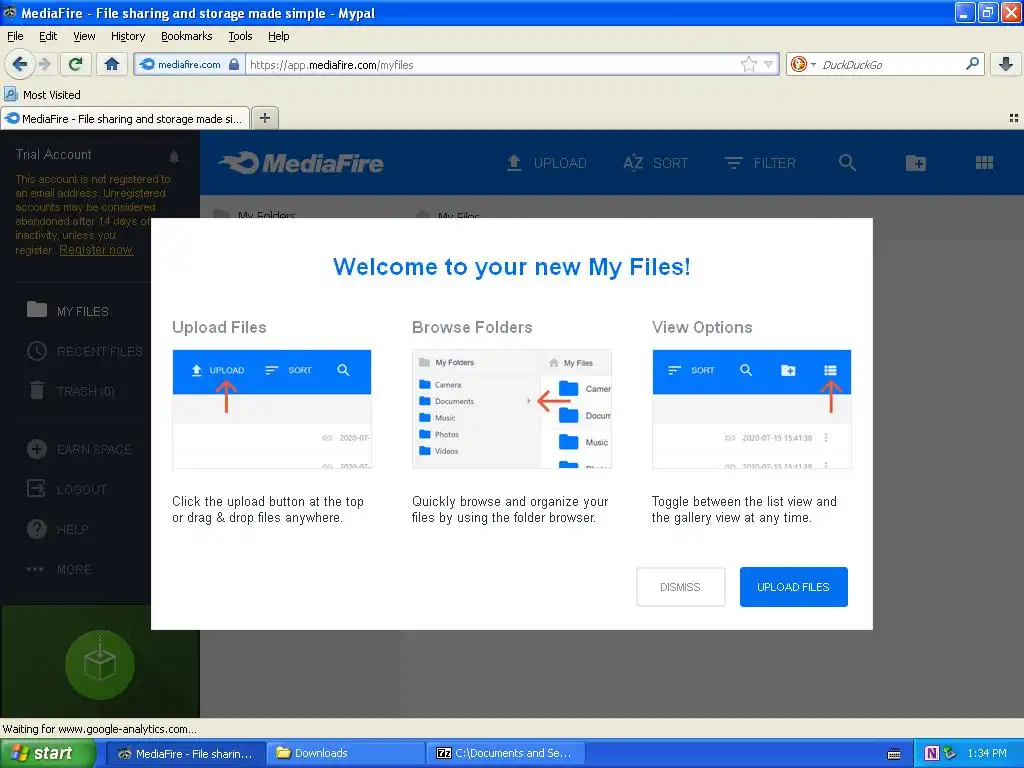Open the URL history dropdown arrow
1024x768 pixels.
769,64
